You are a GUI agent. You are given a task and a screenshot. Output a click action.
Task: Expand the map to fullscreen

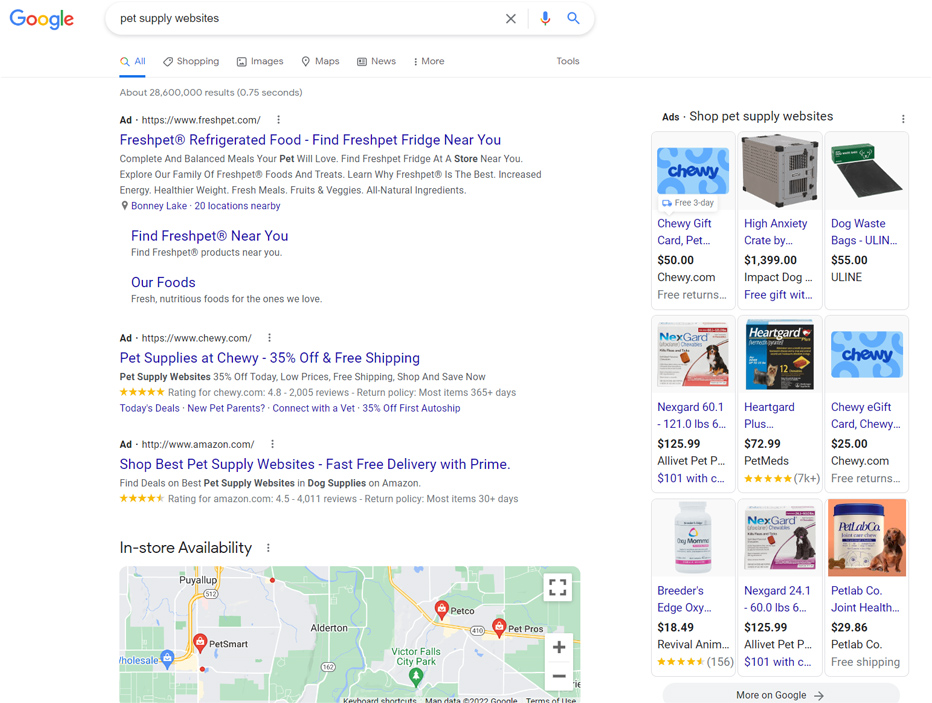[x=558, y=587]
